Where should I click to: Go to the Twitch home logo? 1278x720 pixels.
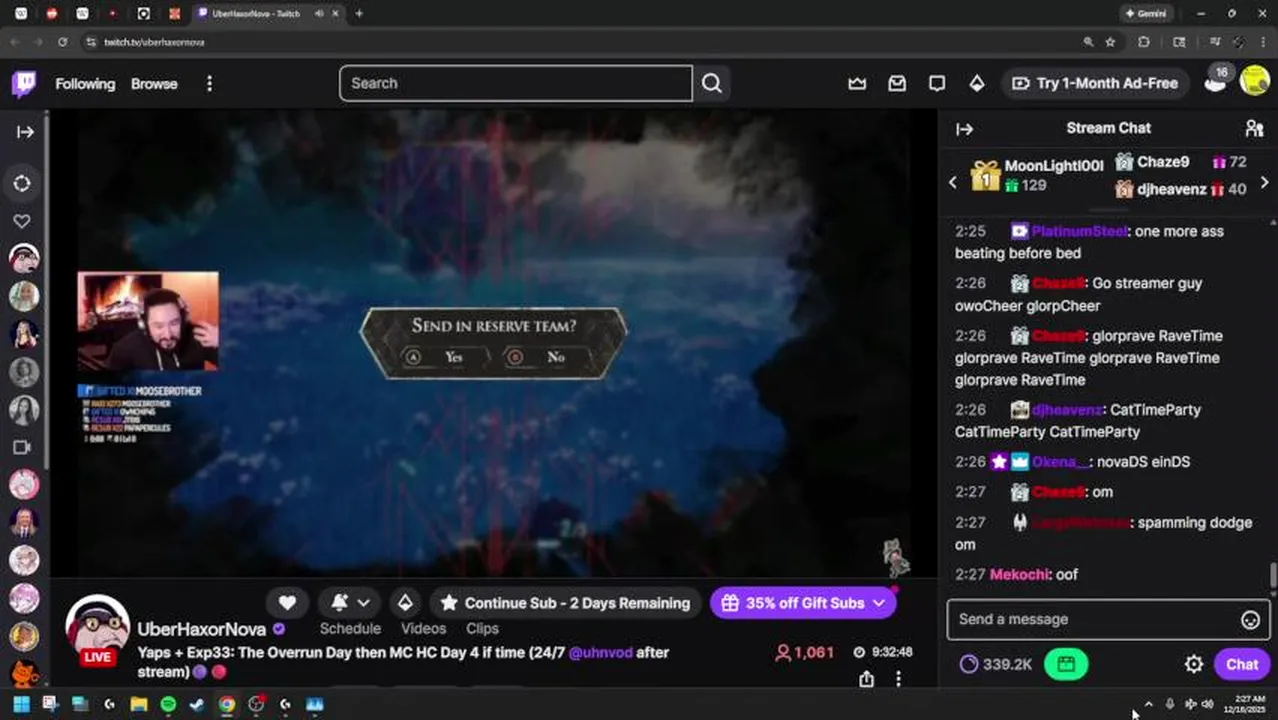click(24, 83)
